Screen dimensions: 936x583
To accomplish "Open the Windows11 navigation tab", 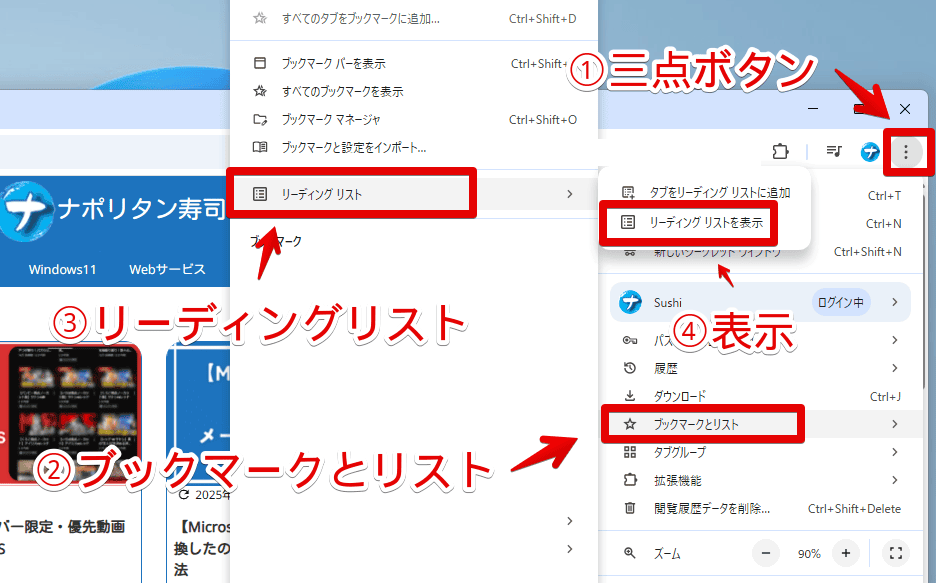I will [x=61, y=269].
